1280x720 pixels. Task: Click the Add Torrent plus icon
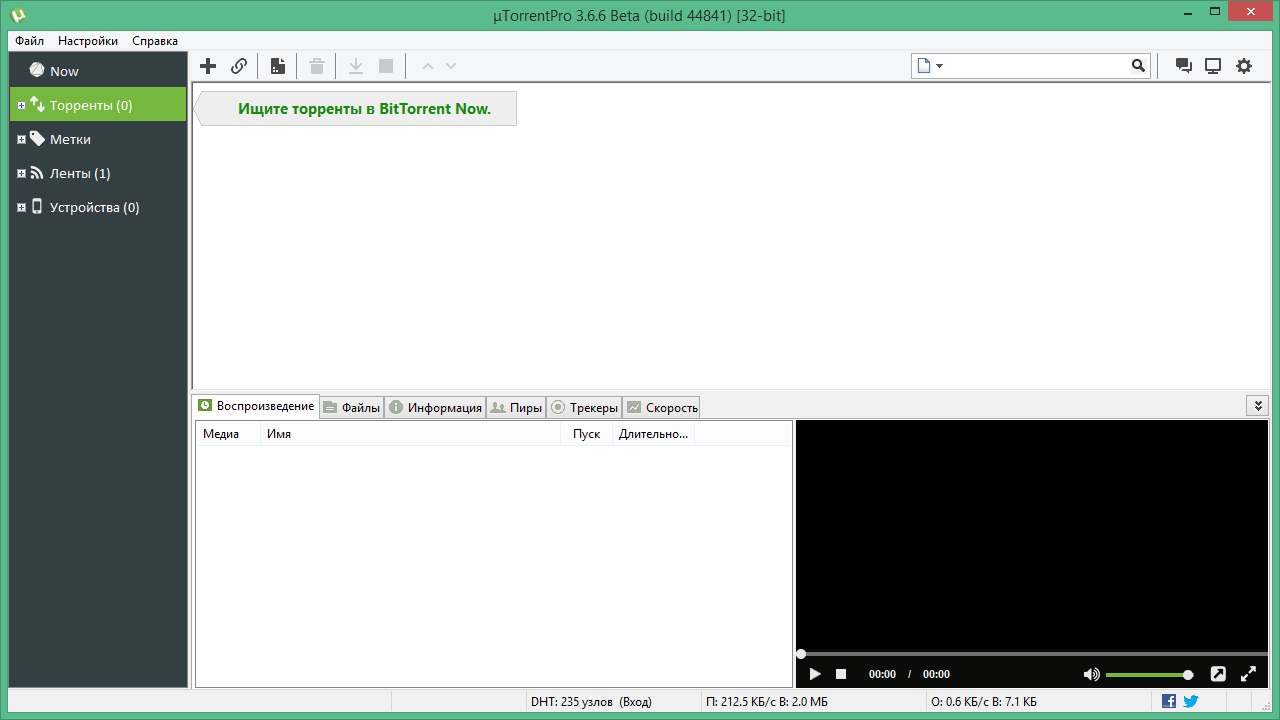(x=208, y=65)
